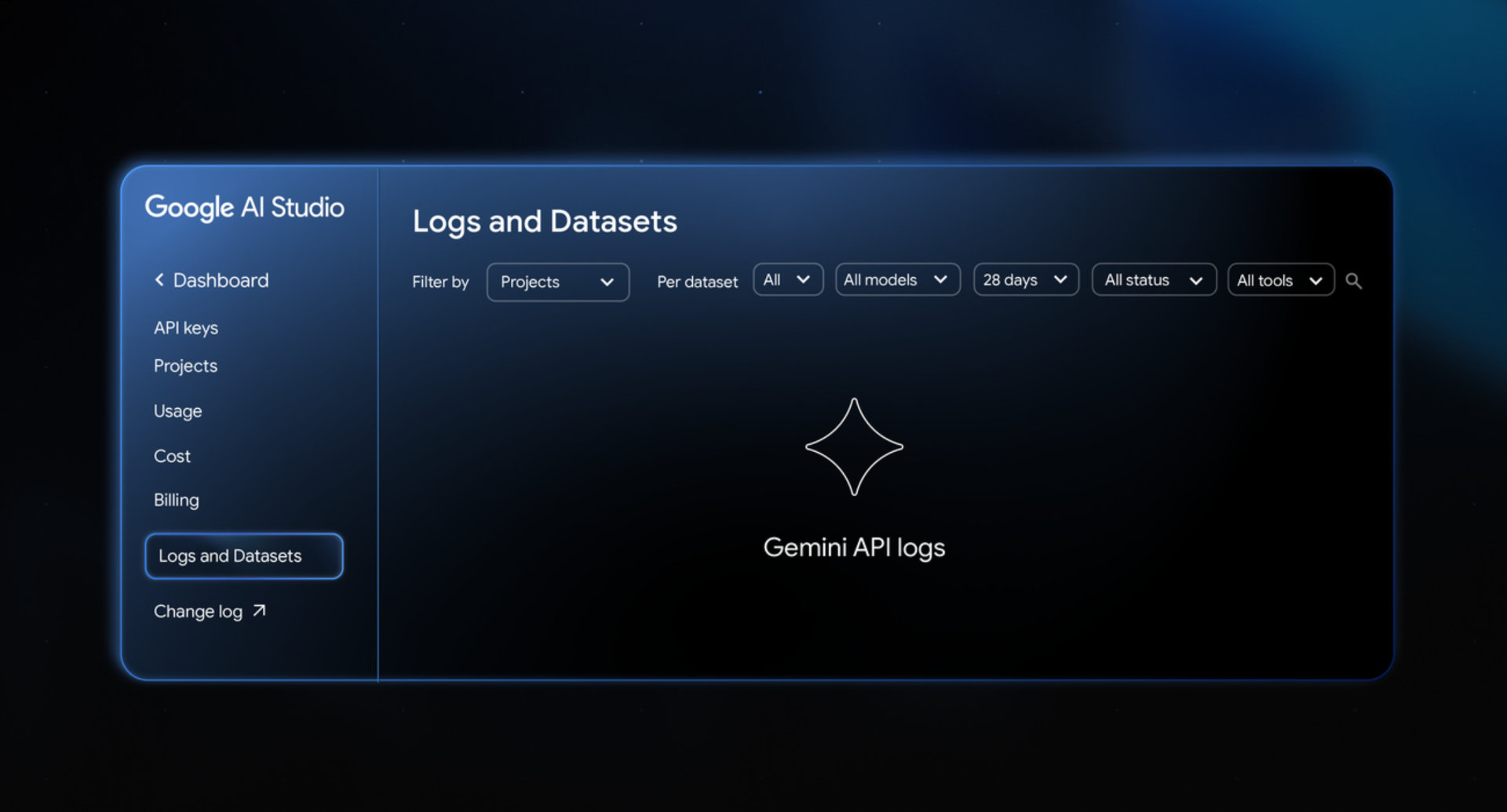
Task: Open the All status filter dropdown
Action: pyautogui.click(x=1154, y=280)
